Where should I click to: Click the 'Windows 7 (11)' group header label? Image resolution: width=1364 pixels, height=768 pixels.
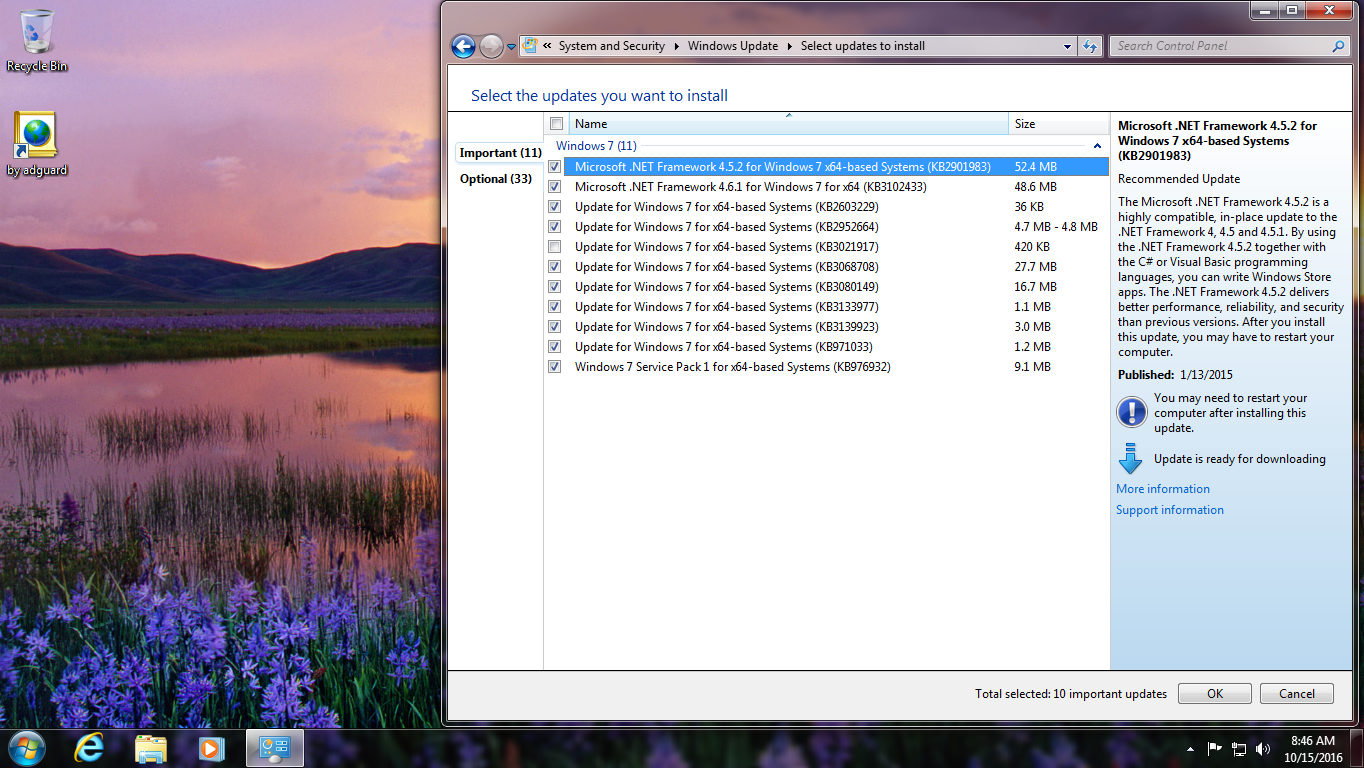coord(596,146)
